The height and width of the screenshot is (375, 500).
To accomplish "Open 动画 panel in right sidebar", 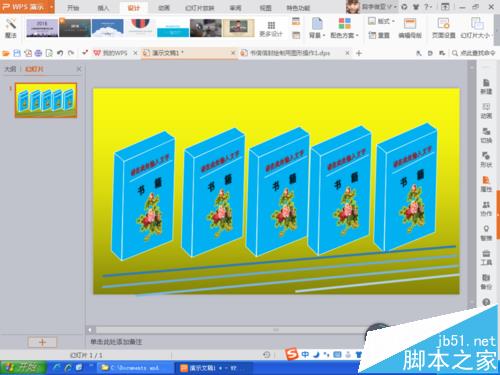I will point(486,111).
